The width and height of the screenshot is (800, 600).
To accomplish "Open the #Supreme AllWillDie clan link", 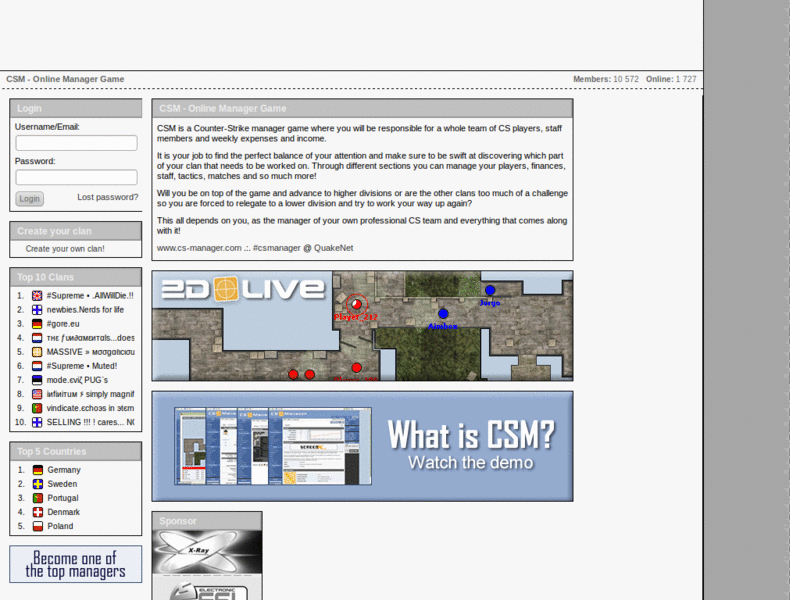I will [90, 295].
